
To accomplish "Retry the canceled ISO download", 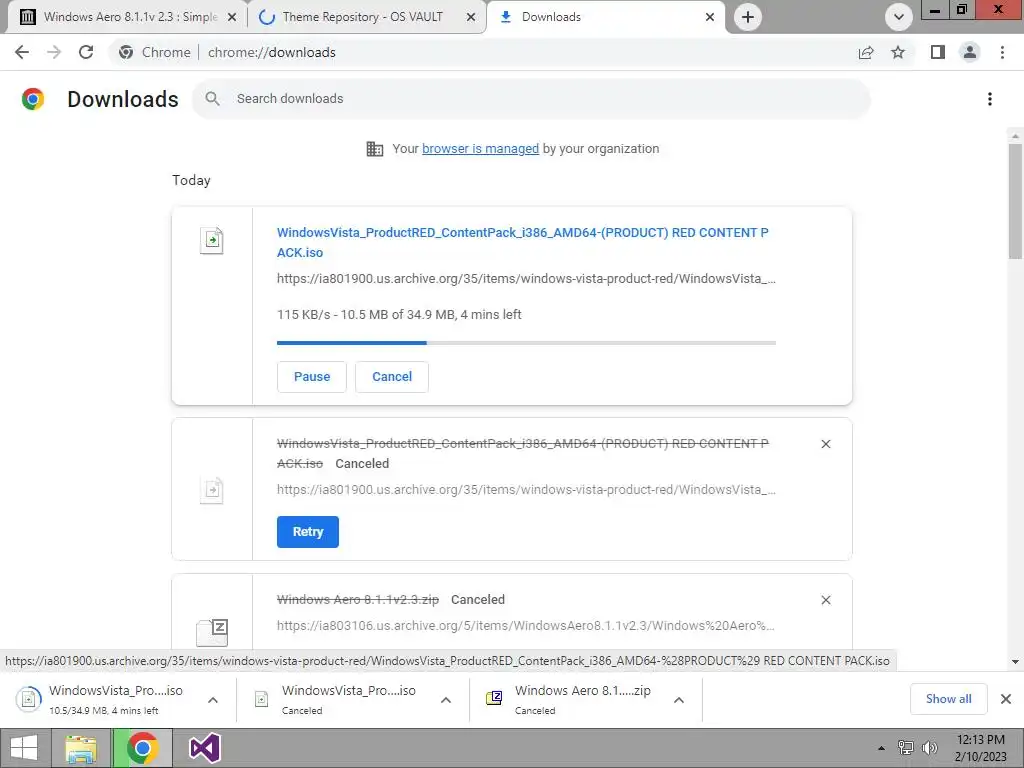I will point(308,532).
